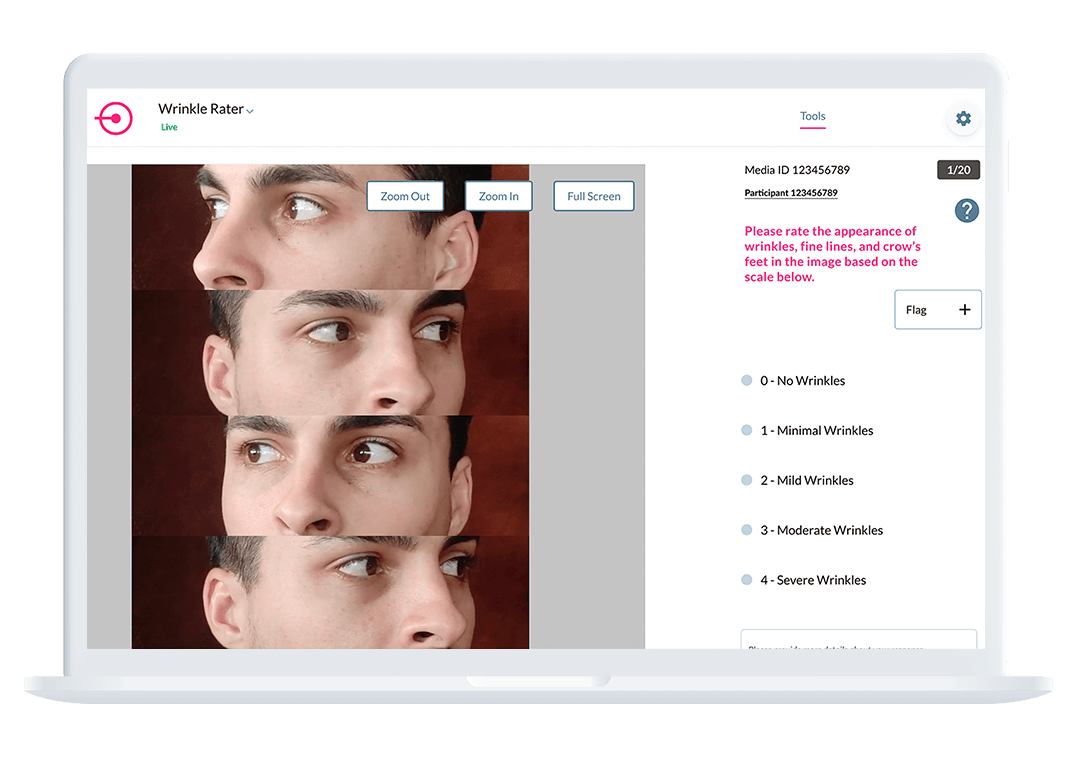Select the 1 - Minimal Wrinkles rating
This screenshot has height=759, width=1080.
click(746, 430)
